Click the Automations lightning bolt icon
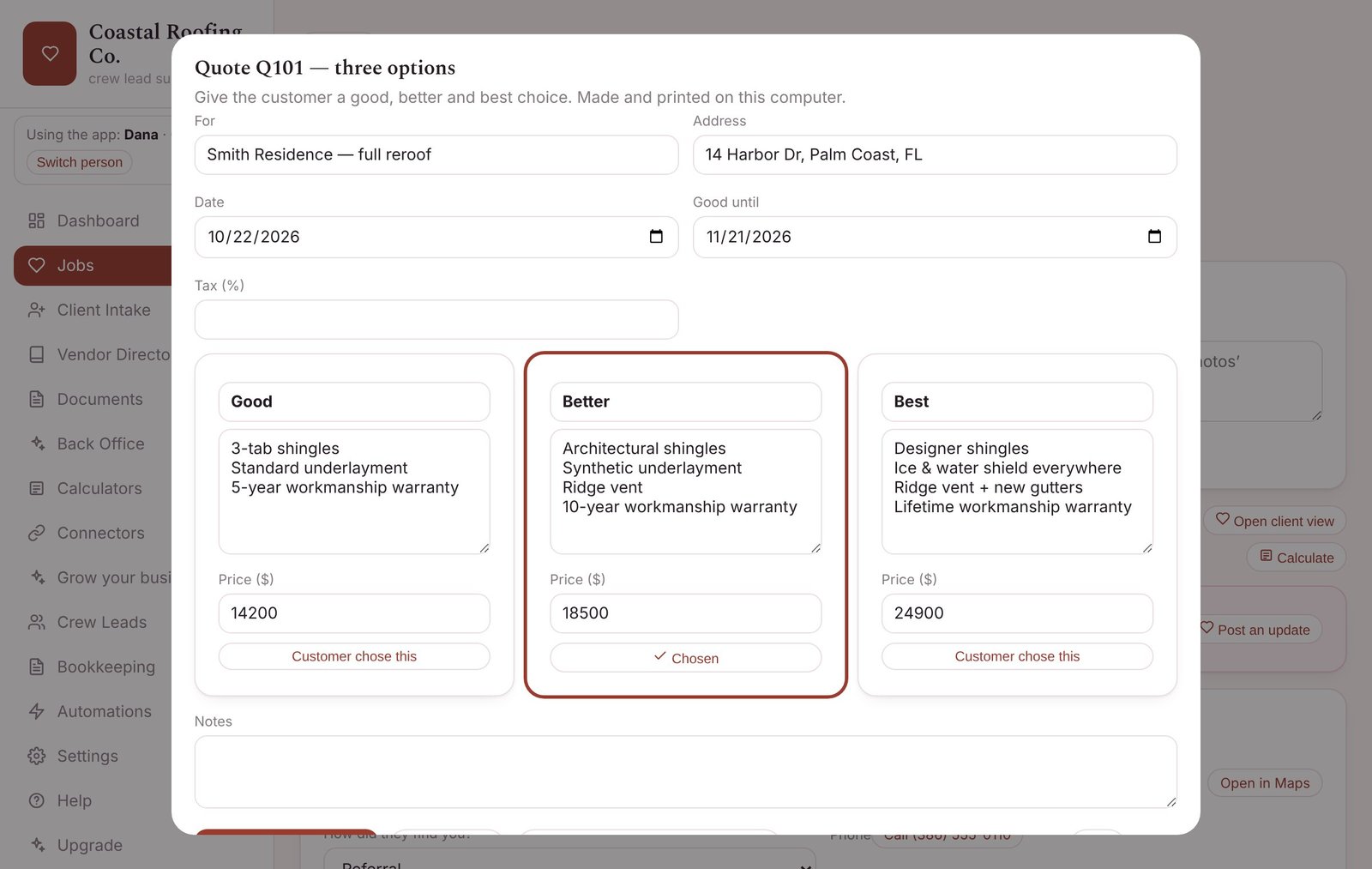Image resolution: width=1372 pixels, height=869 pixels. 36,711
